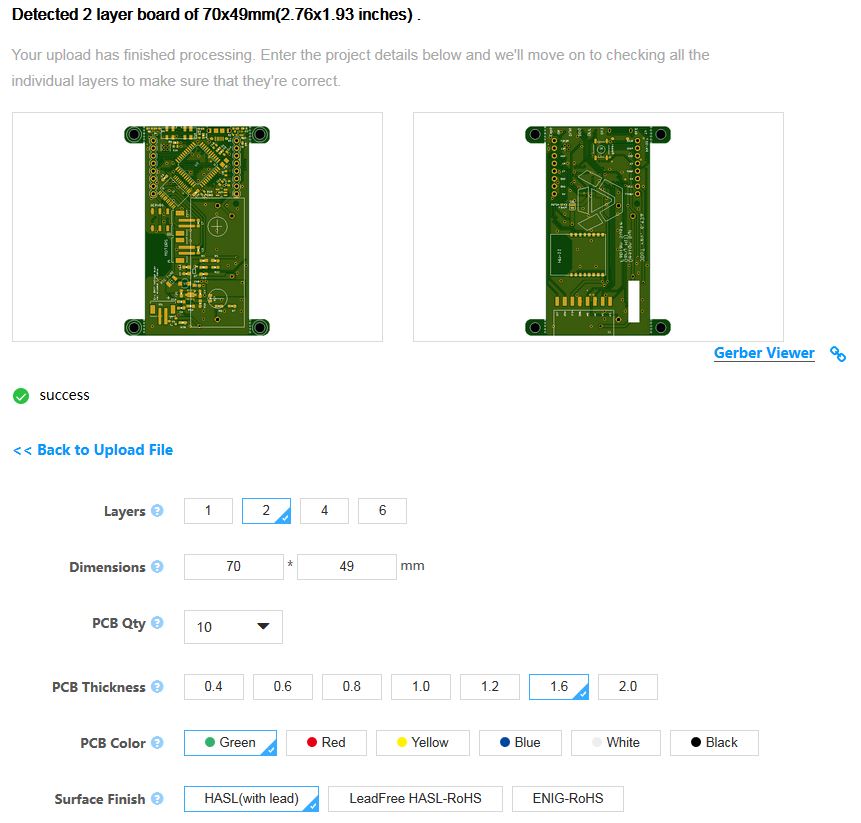Open PCB Thickness help question mark icon
Image resolution: width=861 pixels, height=823 pixels.
tap(157, 687)
